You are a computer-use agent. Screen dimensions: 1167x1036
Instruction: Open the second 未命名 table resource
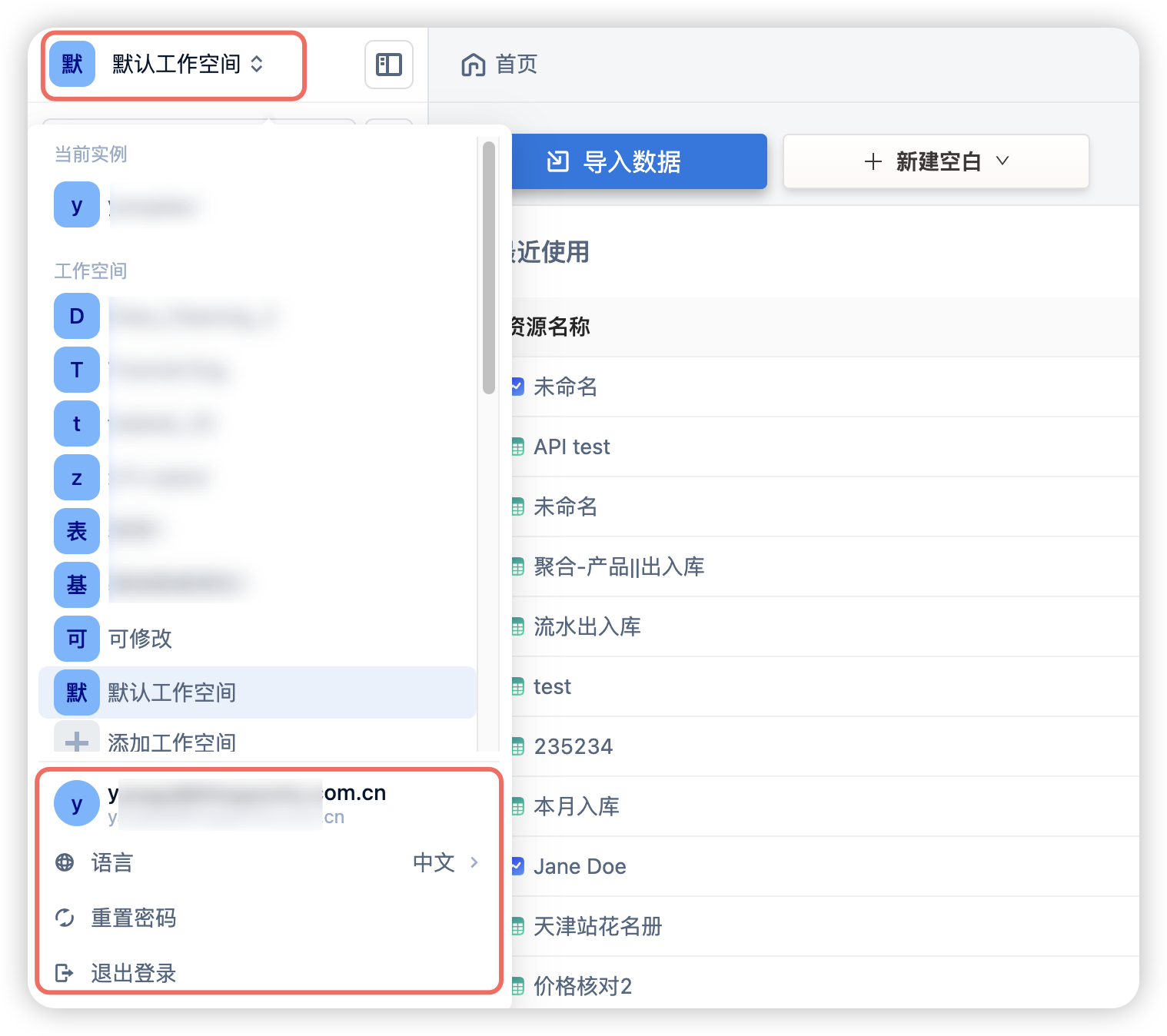566,506
